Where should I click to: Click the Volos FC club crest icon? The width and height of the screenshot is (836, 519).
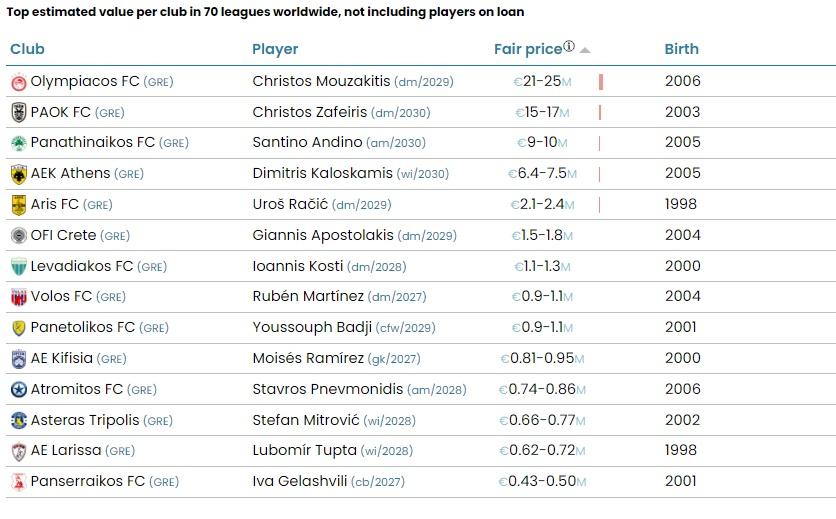click(18, 297)
